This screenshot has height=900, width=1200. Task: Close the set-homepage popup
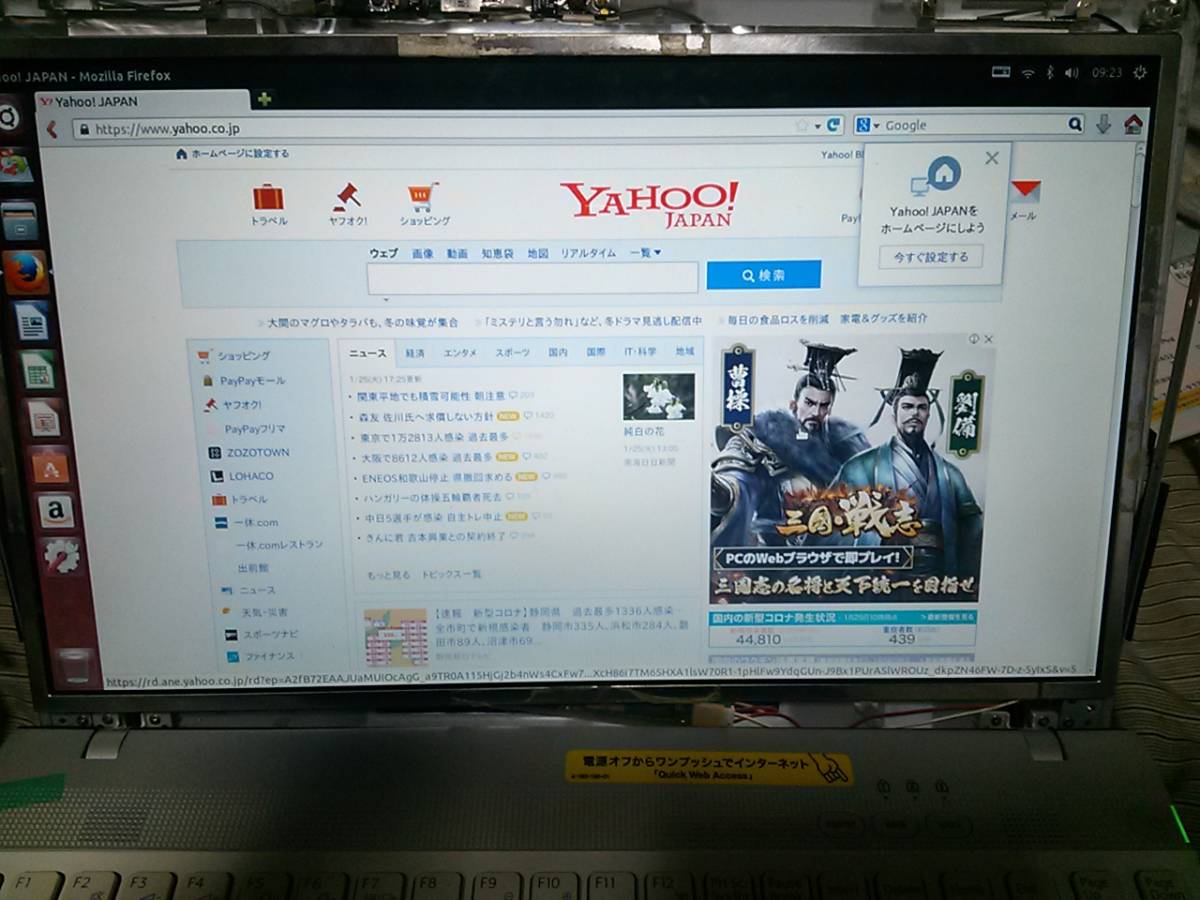(991, 158)
